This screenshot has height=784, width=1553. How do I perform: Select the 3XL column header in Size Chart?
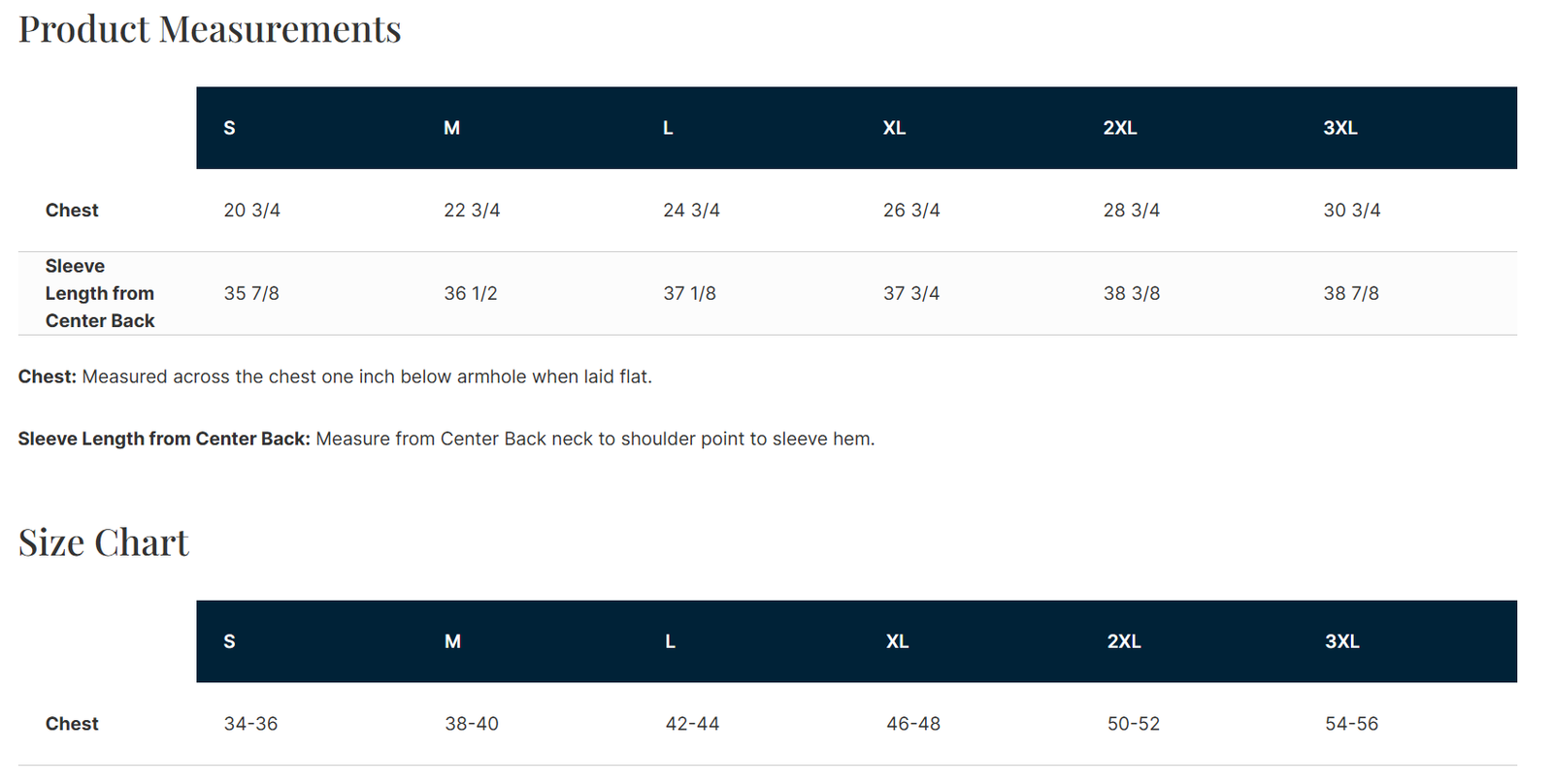click(x=1341, y=641)
